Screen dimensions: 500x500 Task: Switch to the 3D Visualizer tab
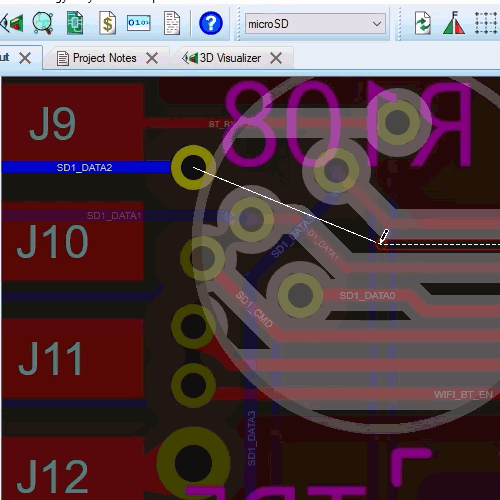230,58
